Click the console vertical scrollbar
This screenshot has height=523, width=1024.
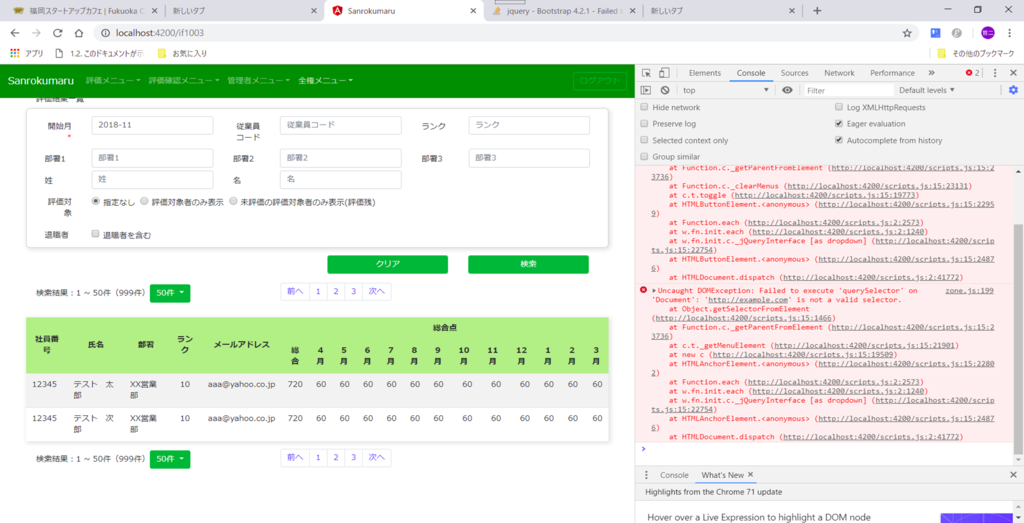click(1017, 340)
